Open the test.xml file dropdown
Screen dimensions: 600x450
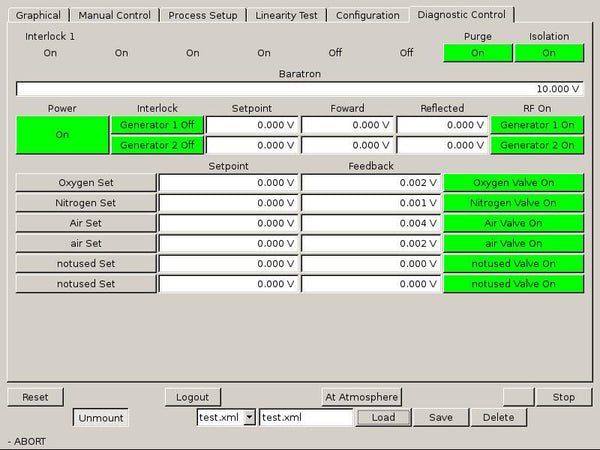point(249,418)
